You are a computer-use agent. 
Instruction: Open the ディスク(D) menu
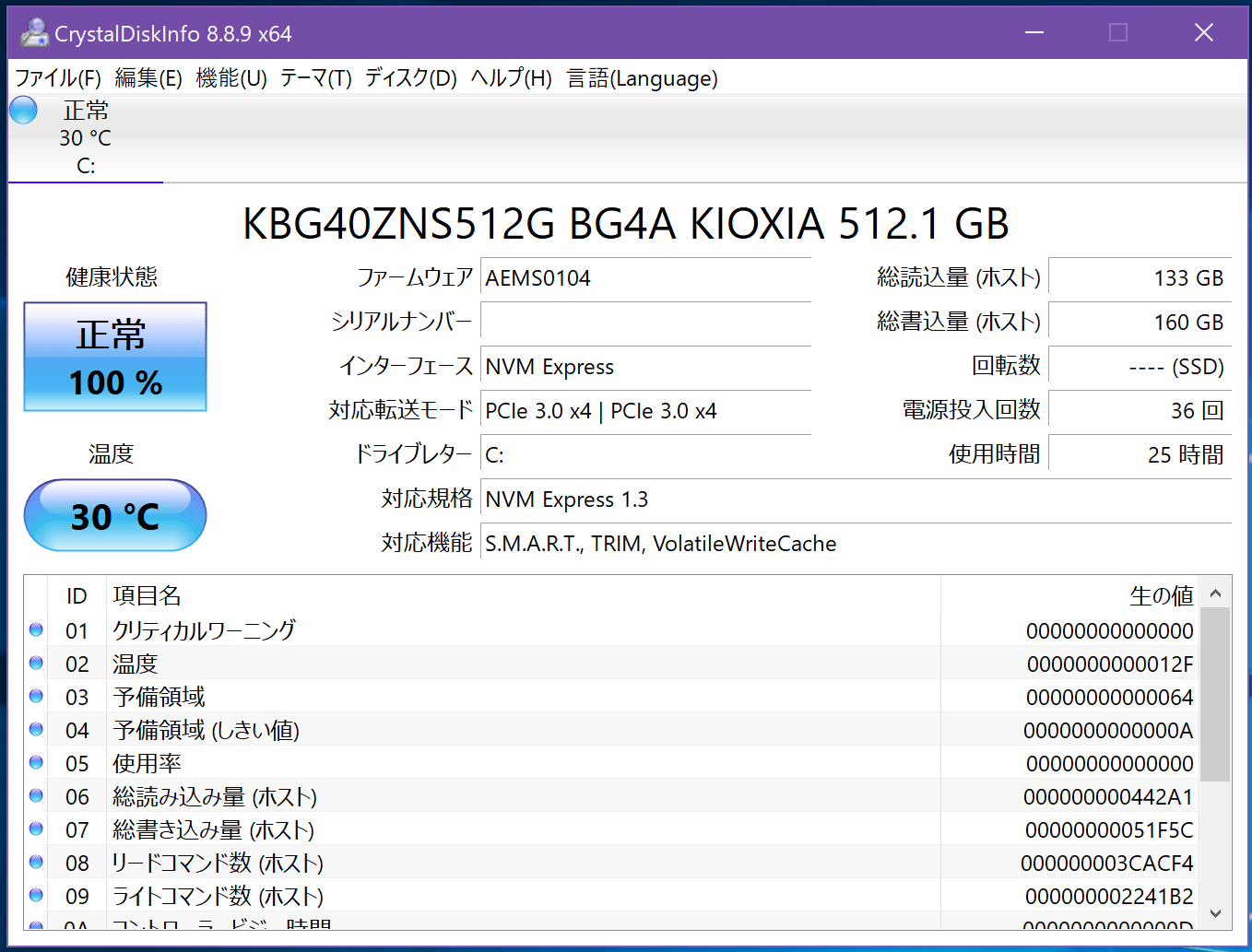411,78
